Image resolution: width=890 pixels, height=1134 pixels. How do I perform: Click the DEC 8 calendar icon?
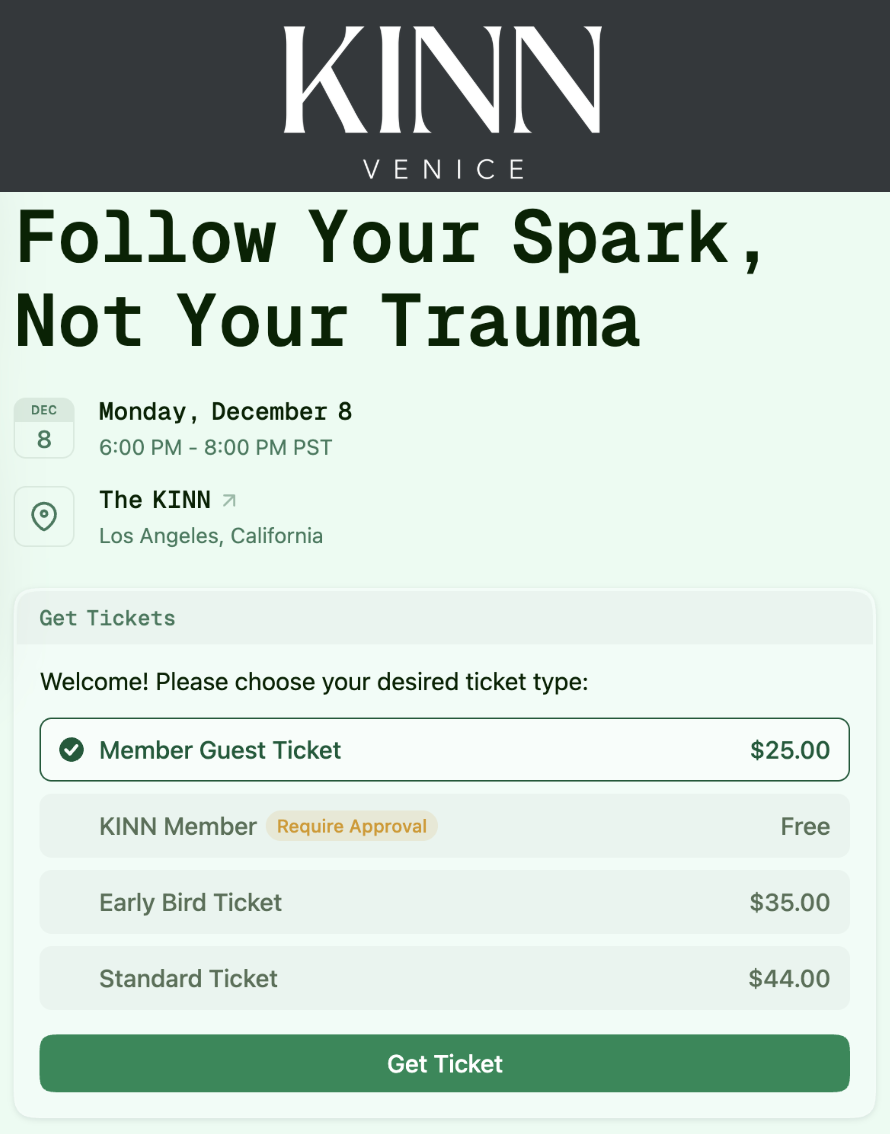[x=44, y=428]
